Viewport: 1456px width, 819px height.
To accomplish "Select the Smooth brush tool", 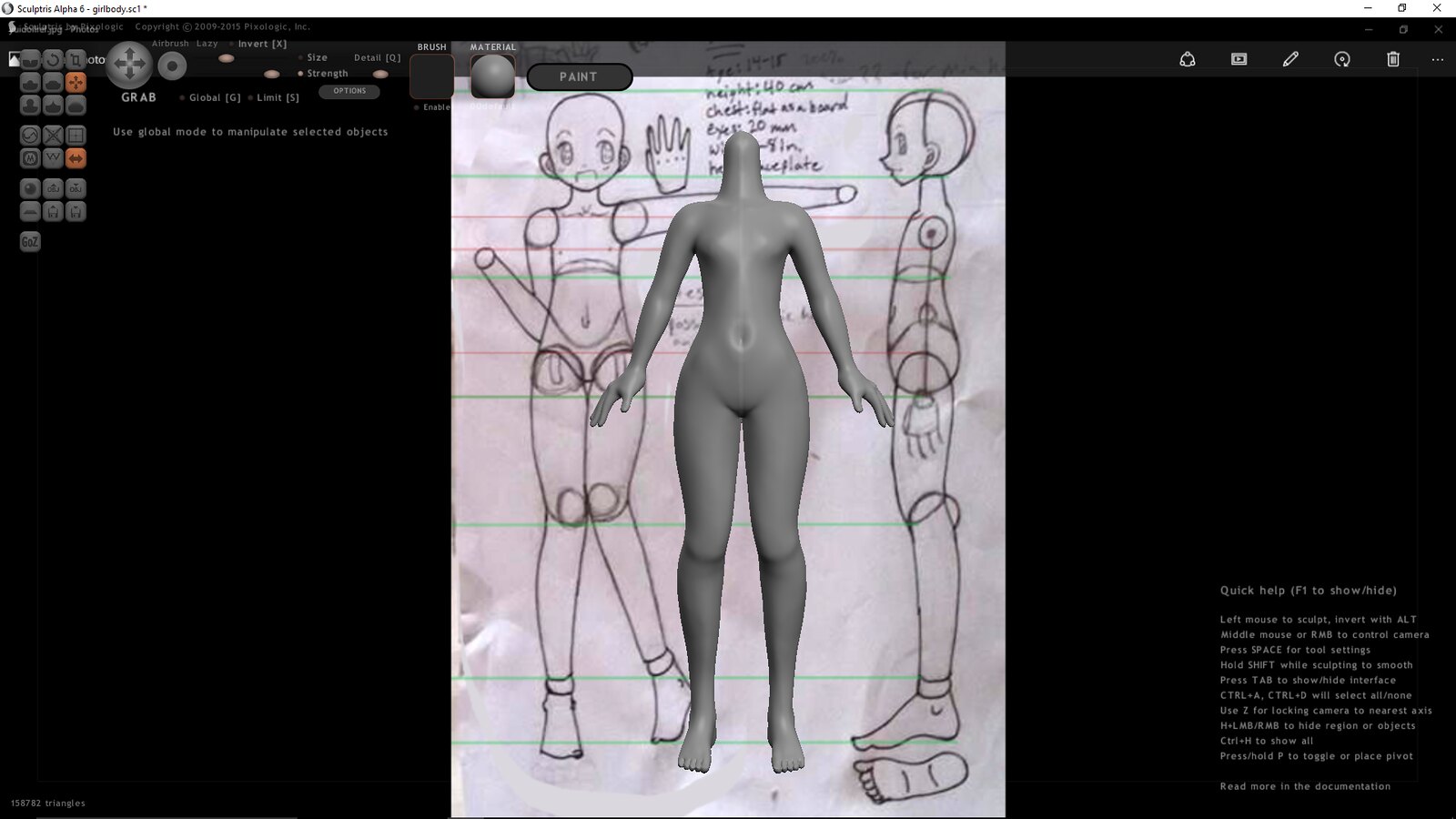I will (76, 106).
